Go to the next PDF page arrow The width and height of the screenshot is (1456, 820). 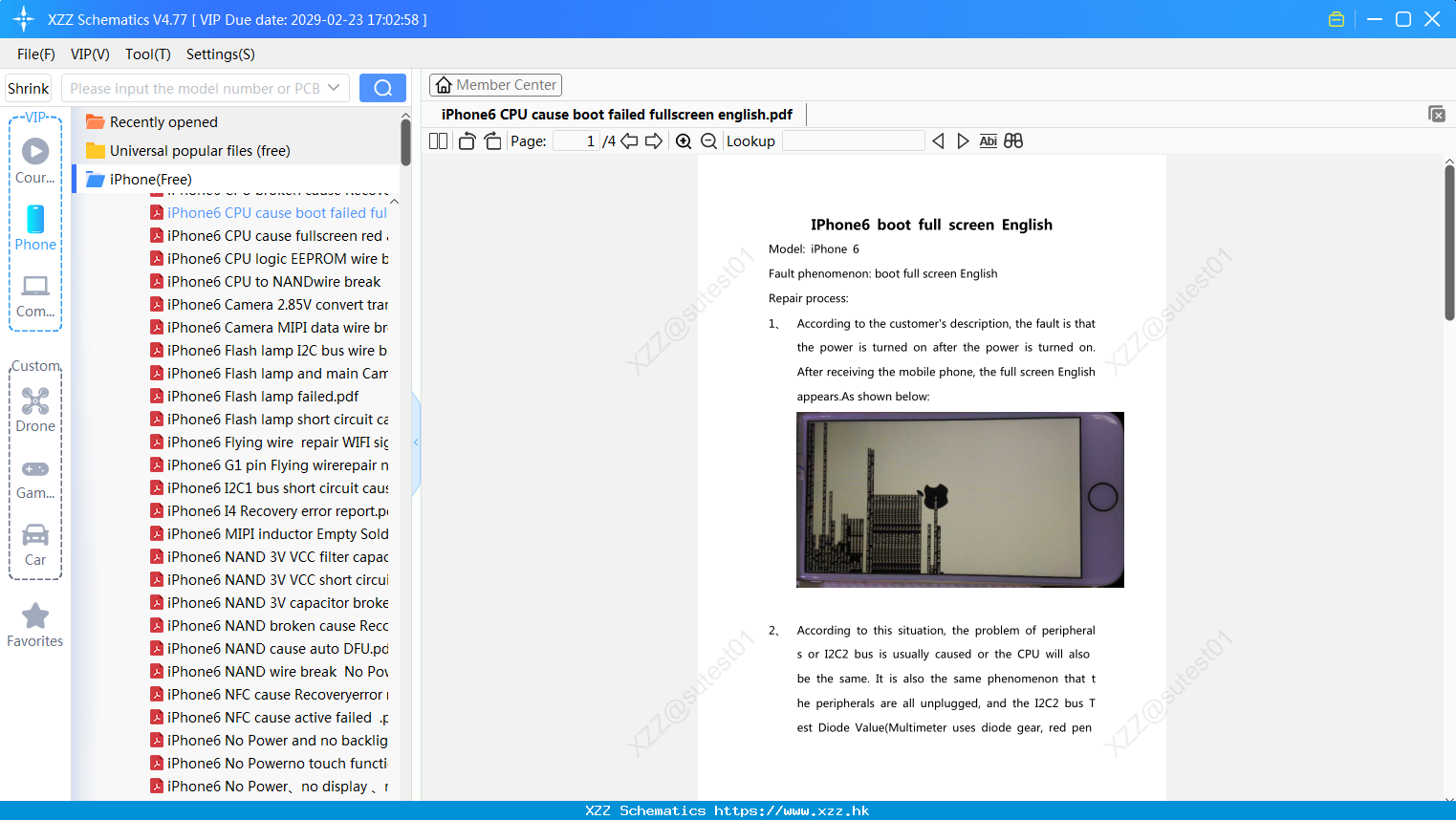tap(654, 141)
